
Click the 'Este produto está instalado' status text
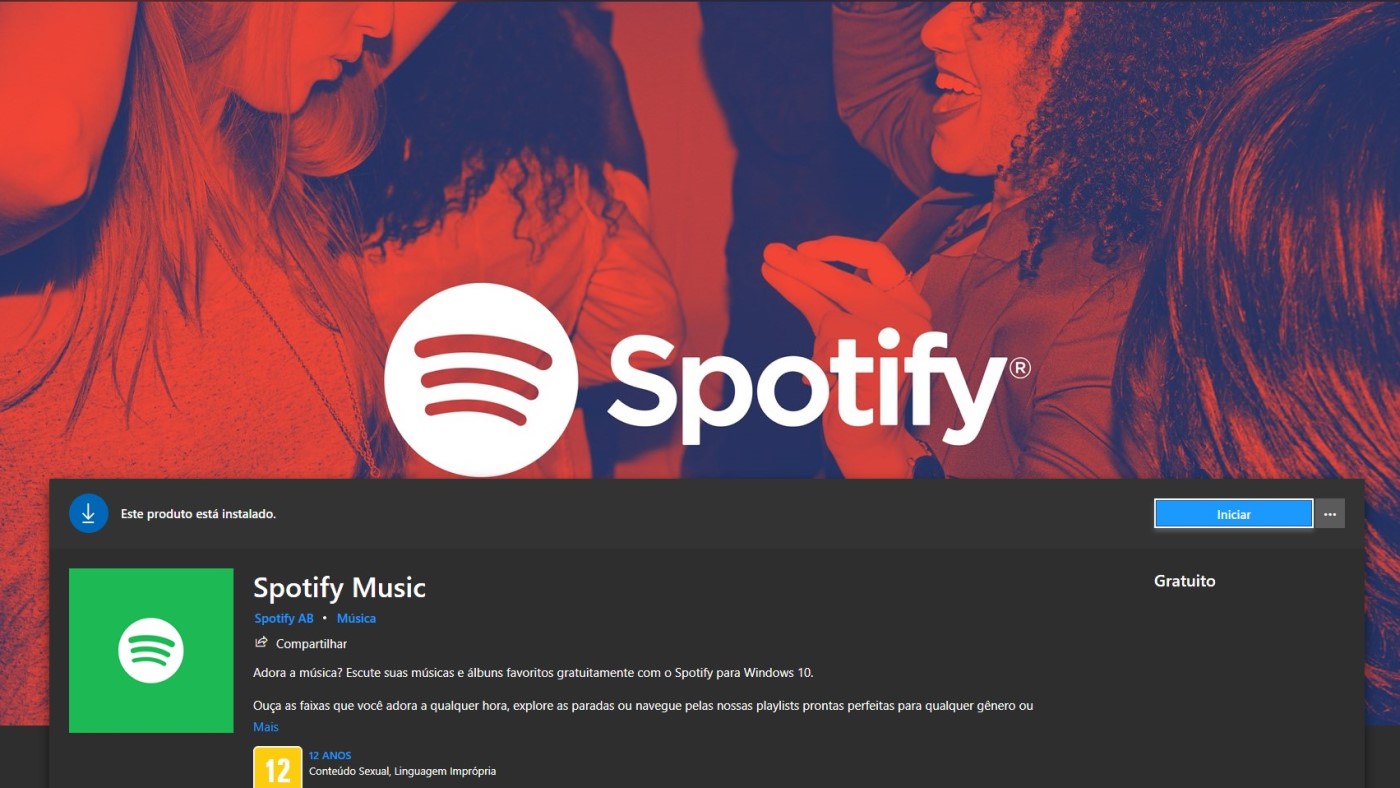tap(198, 514)
